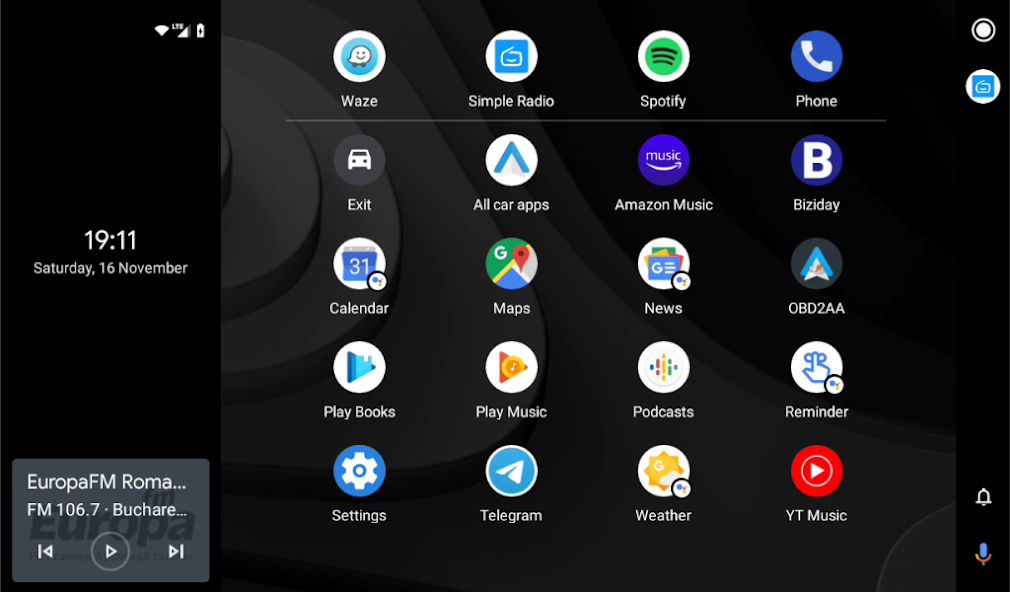Screen dimensions: 1010x592
Task: Launch the Podcasts app
Action: tap(663, 367)
